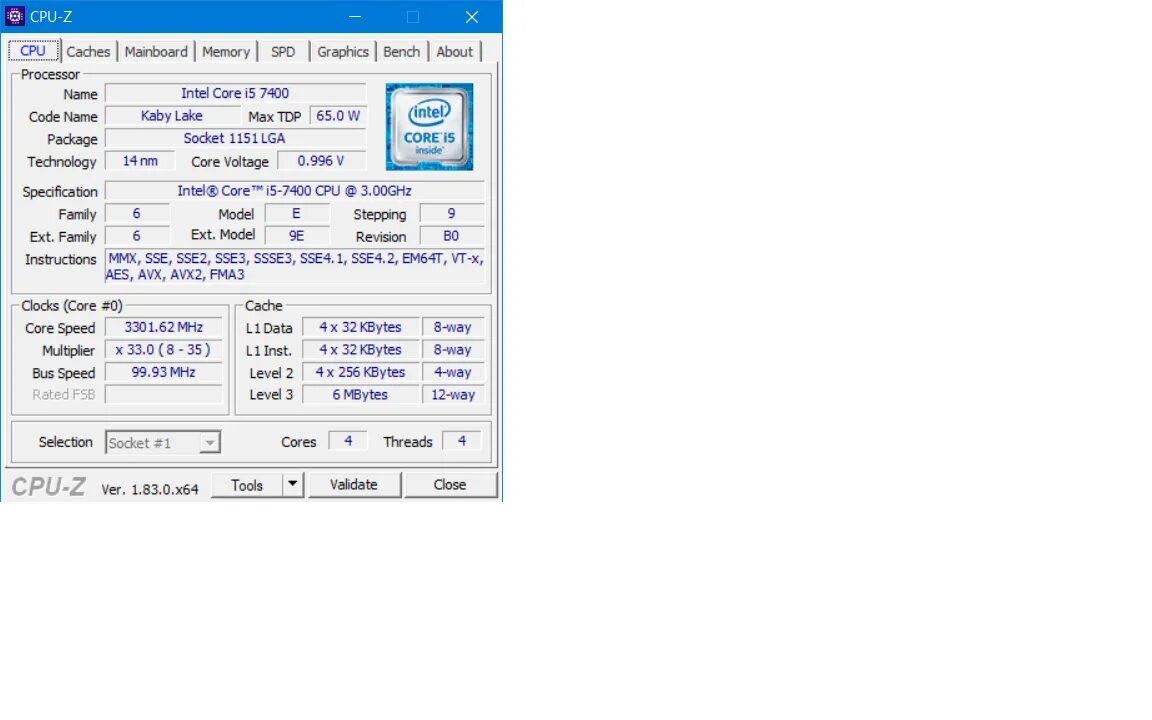Open the Bench tab
The width and height of the screenshot is (1152, 720).
[402, 51]
